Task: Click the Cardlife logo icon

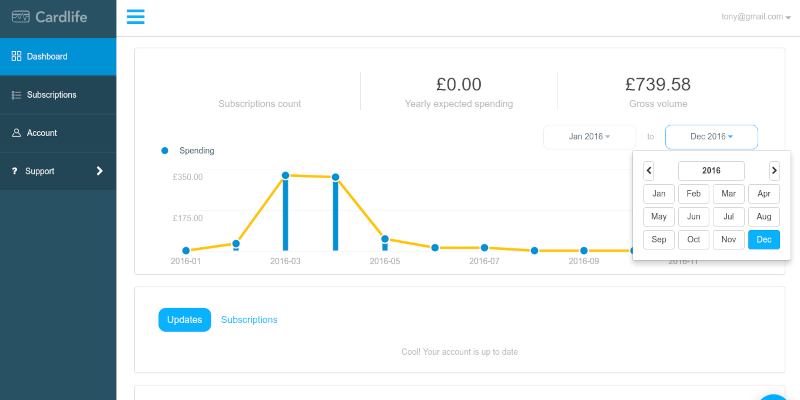Action: tap(20, 17)
